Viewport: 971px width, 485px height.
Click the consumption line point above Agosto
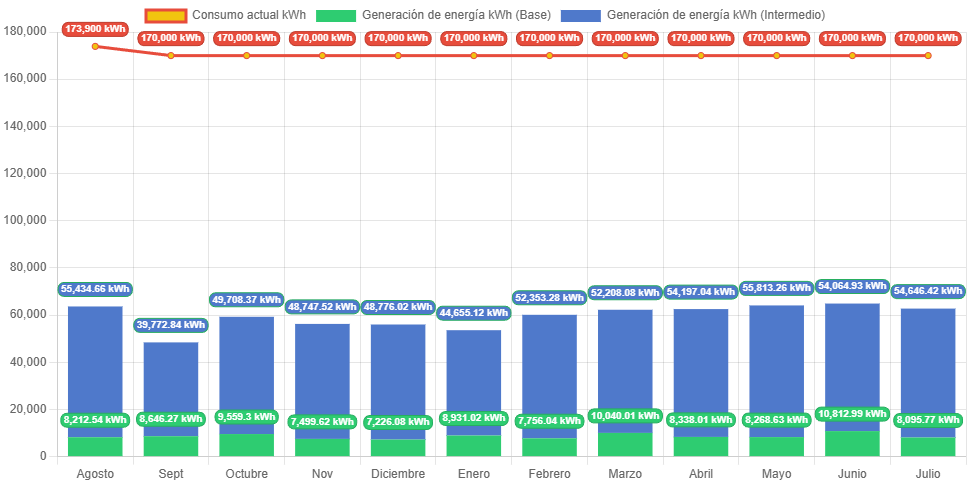coord(95,46)
